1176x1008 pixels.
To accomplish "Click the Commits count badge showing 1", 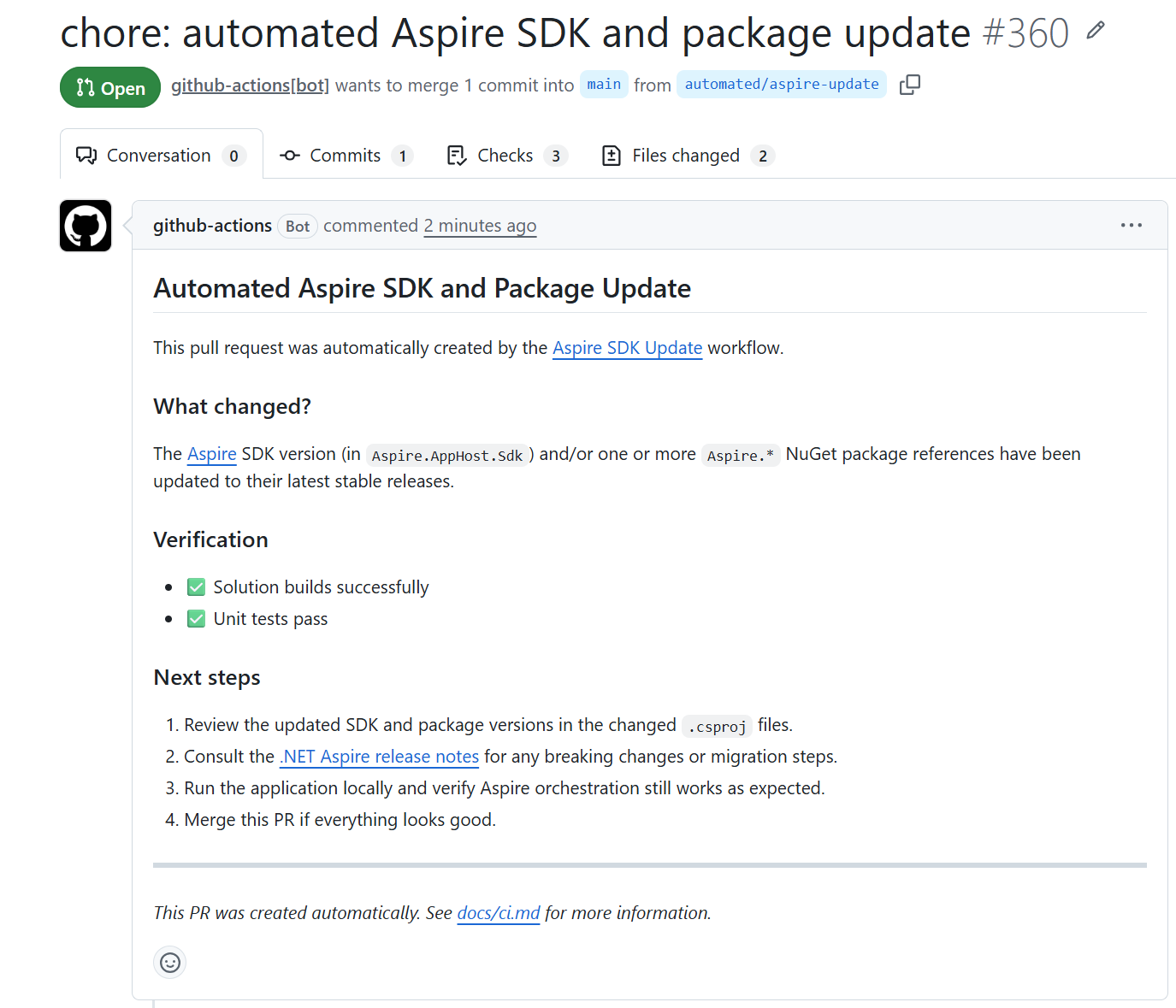I will [403, 156].
